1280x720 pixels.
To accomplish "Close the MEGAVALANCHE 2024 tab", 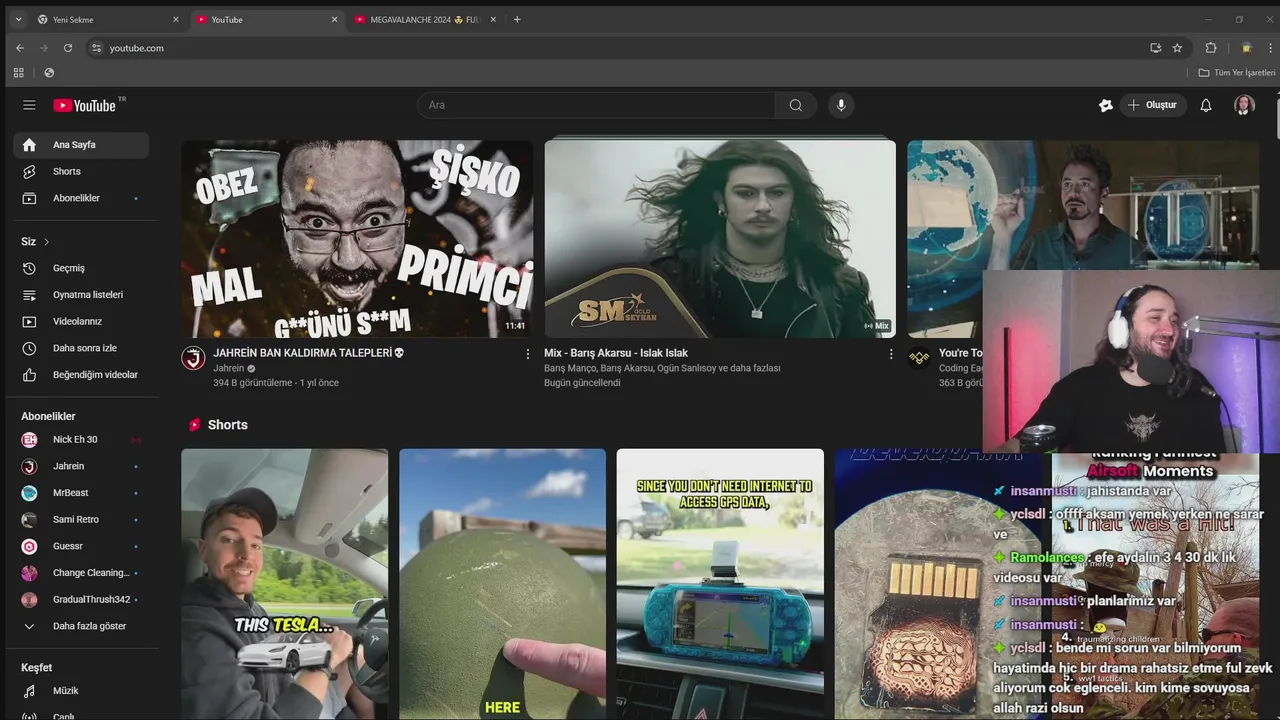I will 493,19.
